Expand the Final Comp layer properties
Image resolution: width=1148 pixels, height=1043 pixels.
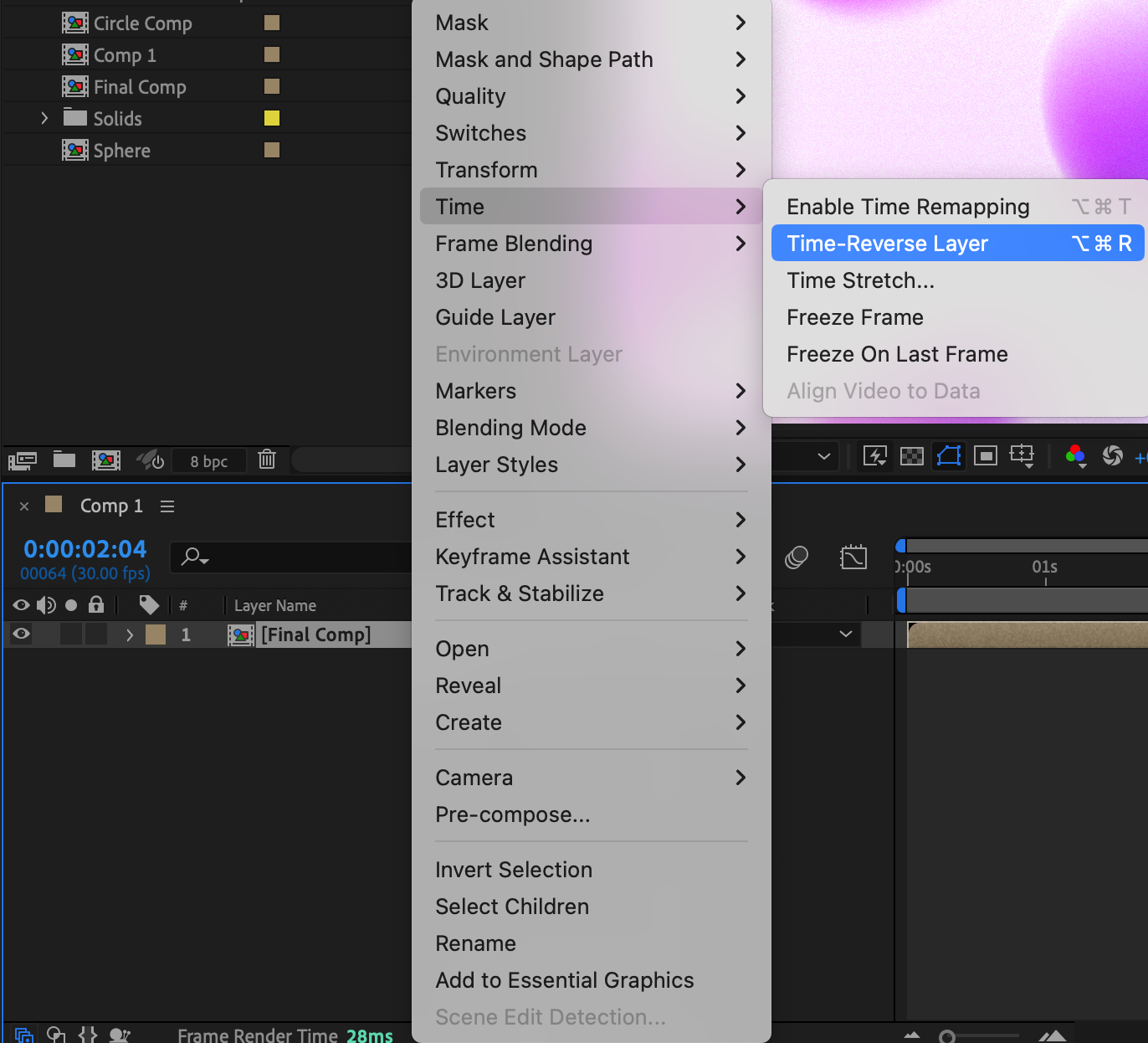pos(130,635)
